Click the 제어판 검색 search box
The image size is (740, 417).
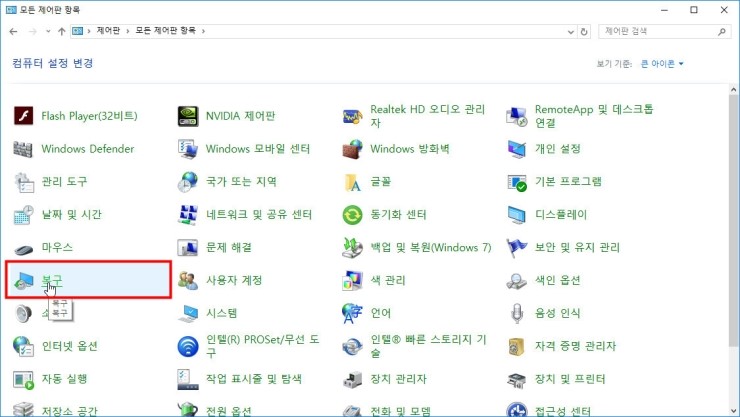[664, 31]
